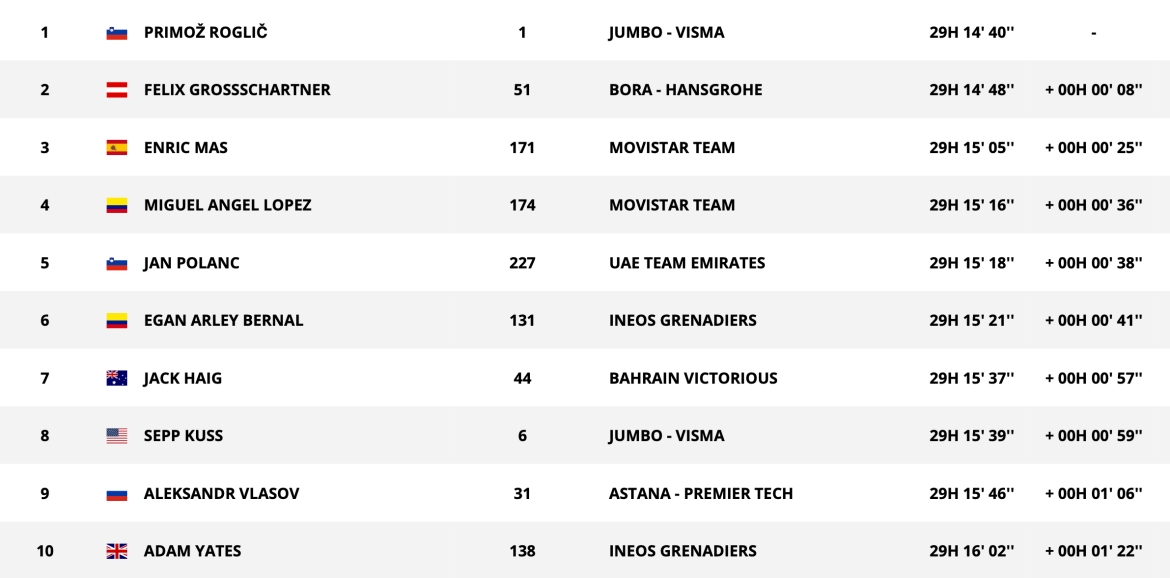Screen dimensions: 1170x578
Task: Select rider name Enric Mas
Action: tap(186, 148)
